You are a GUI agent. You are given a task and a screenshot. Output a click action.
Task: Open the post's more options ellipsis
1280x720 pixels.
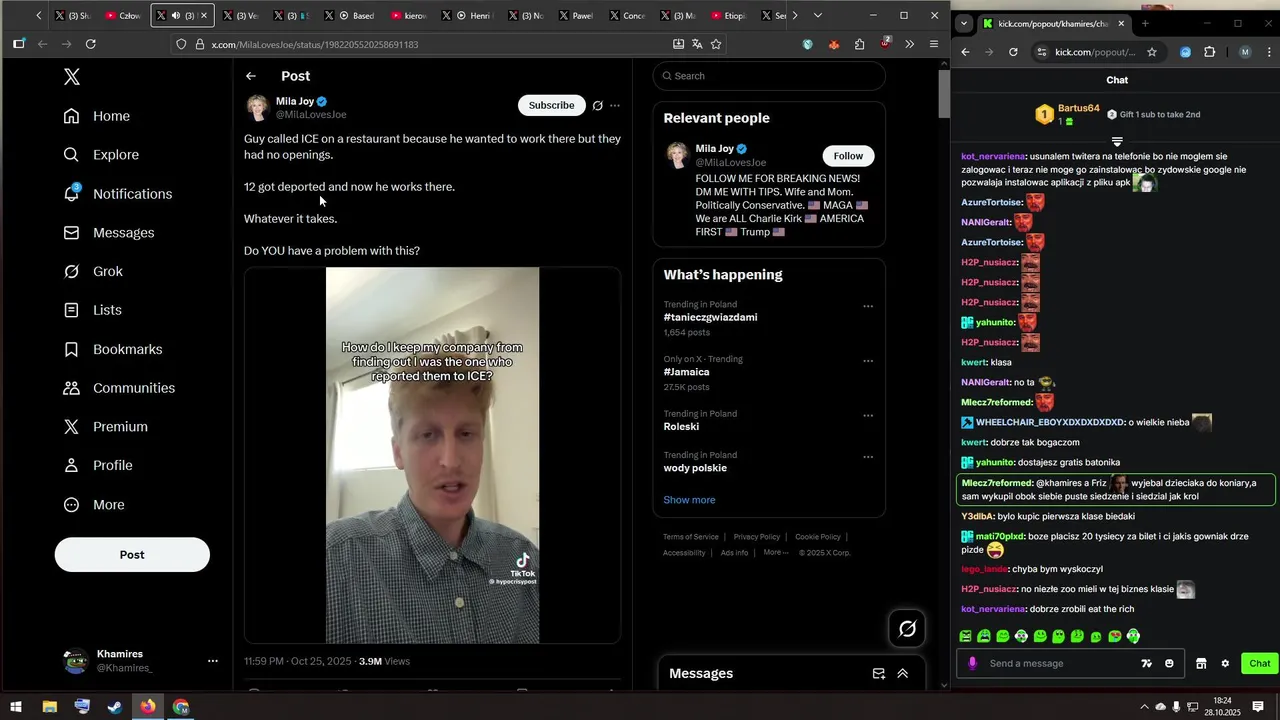[x=615, y=105]
